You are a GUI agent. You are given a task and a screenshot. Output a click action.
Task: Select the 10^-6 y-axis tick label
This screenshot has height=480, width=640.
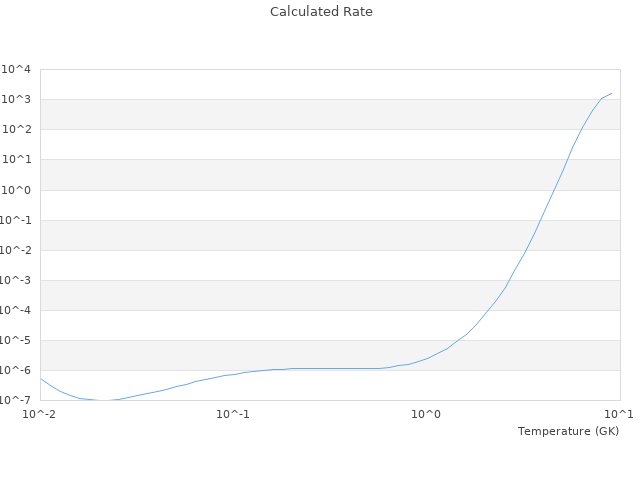16,370
